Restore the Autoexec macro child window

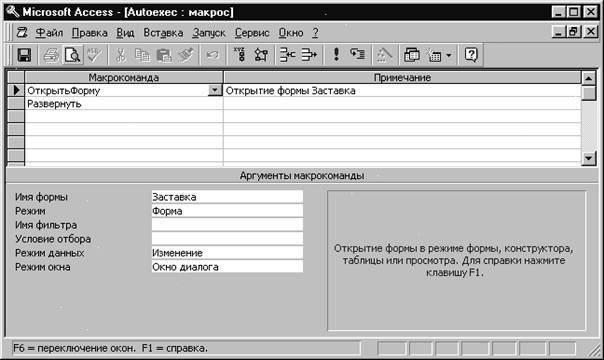573,32
